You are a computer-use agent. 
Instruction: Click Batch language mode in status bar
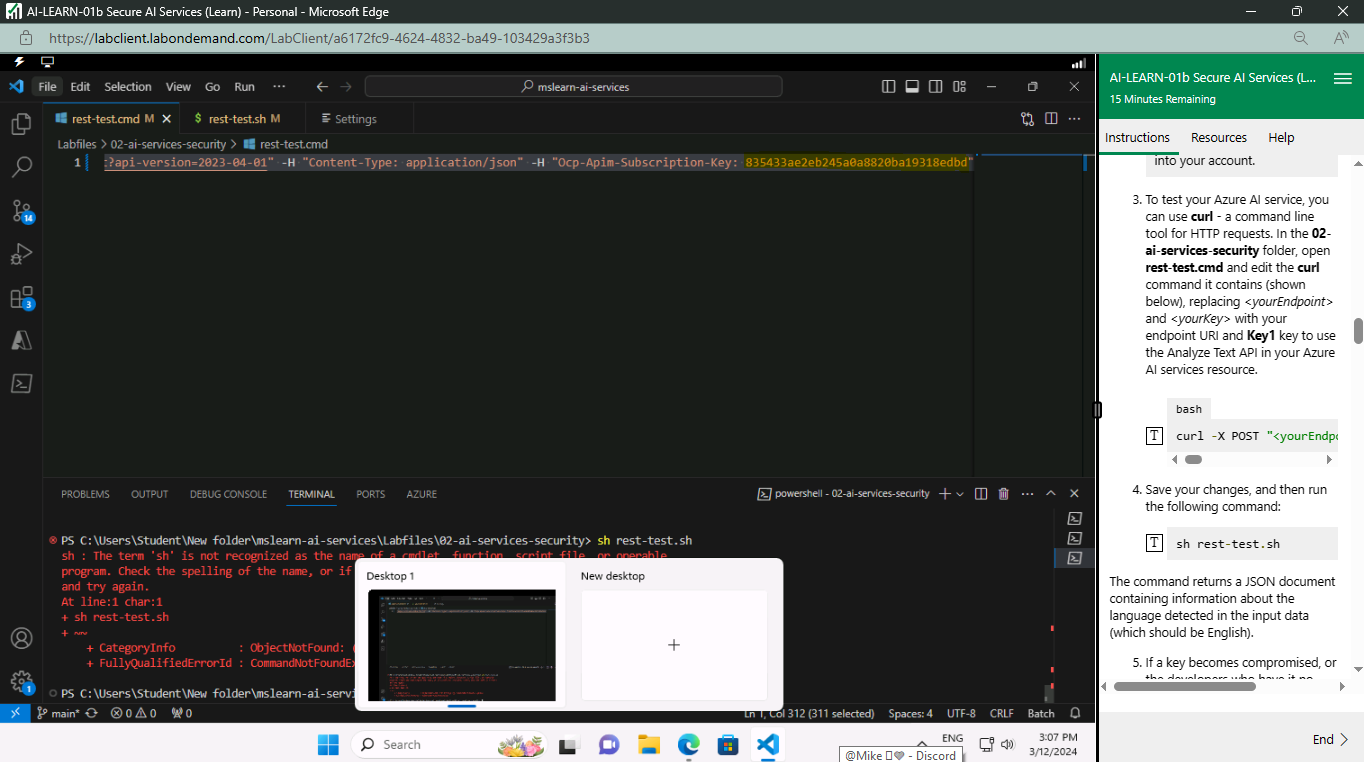(1041, 713)
